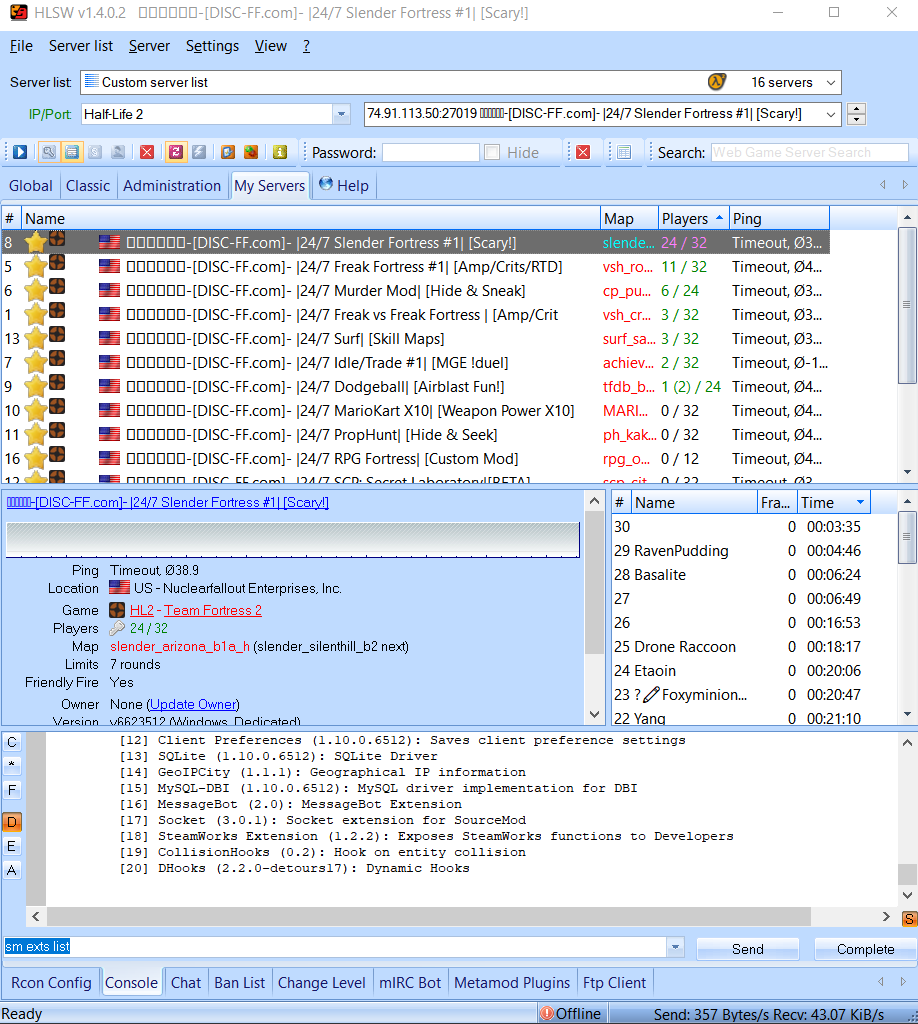The width and height of the screenshot is (918, 1024).
Task: Click the table layout icon left of Search
Action: pyautogui.click(x=624, y=152)
